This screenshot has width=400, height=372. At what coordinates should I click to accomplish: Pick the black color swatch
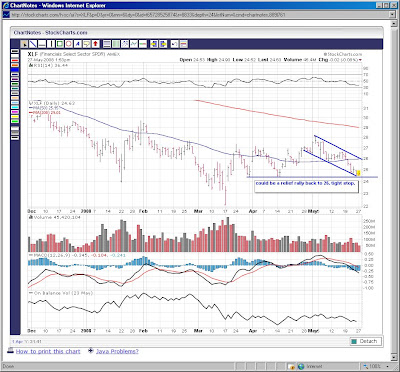pyautogui.click(x=15, y=51)
